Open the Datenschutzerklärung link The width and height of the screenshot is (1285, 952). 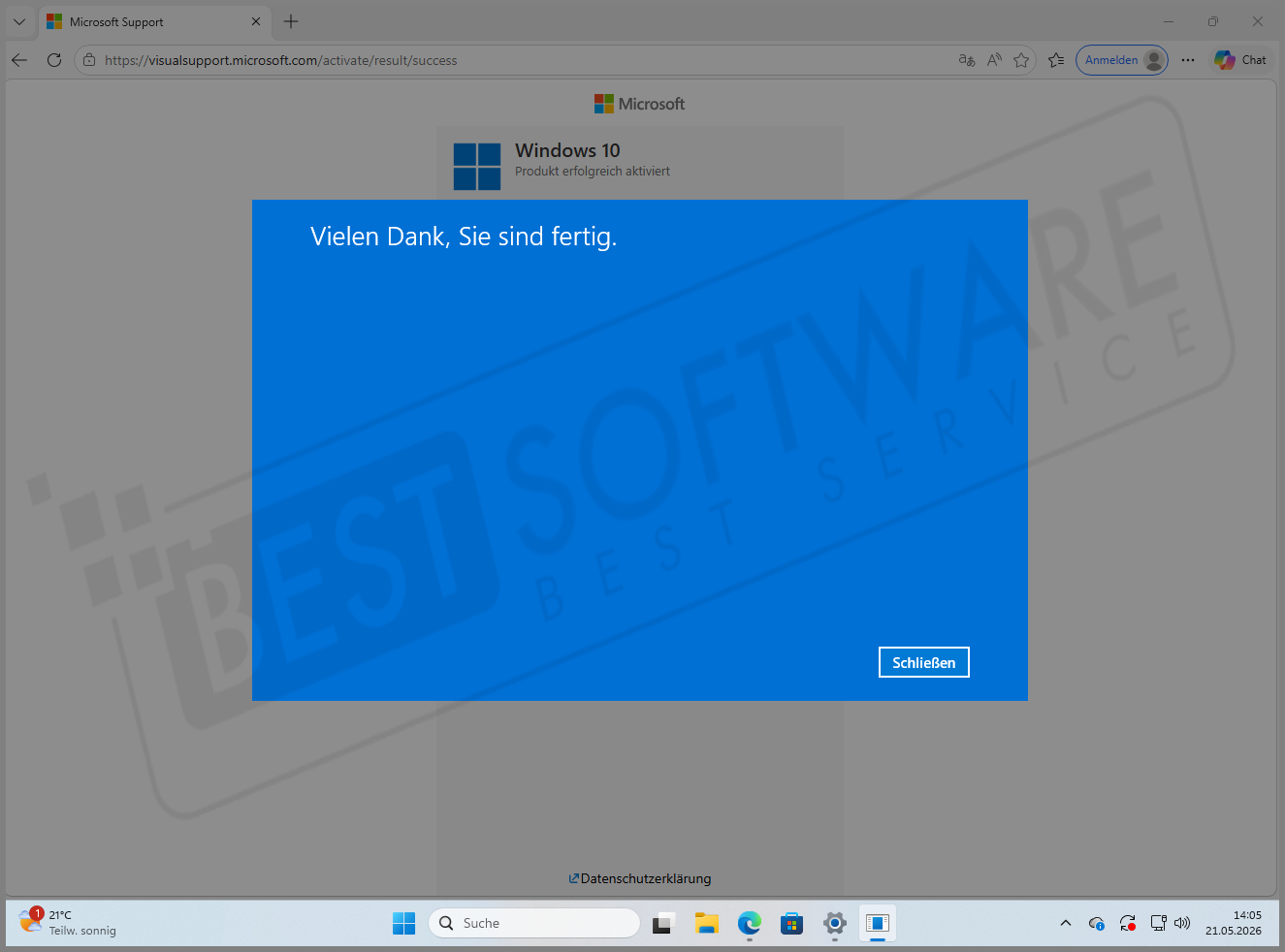click(640, 878)
